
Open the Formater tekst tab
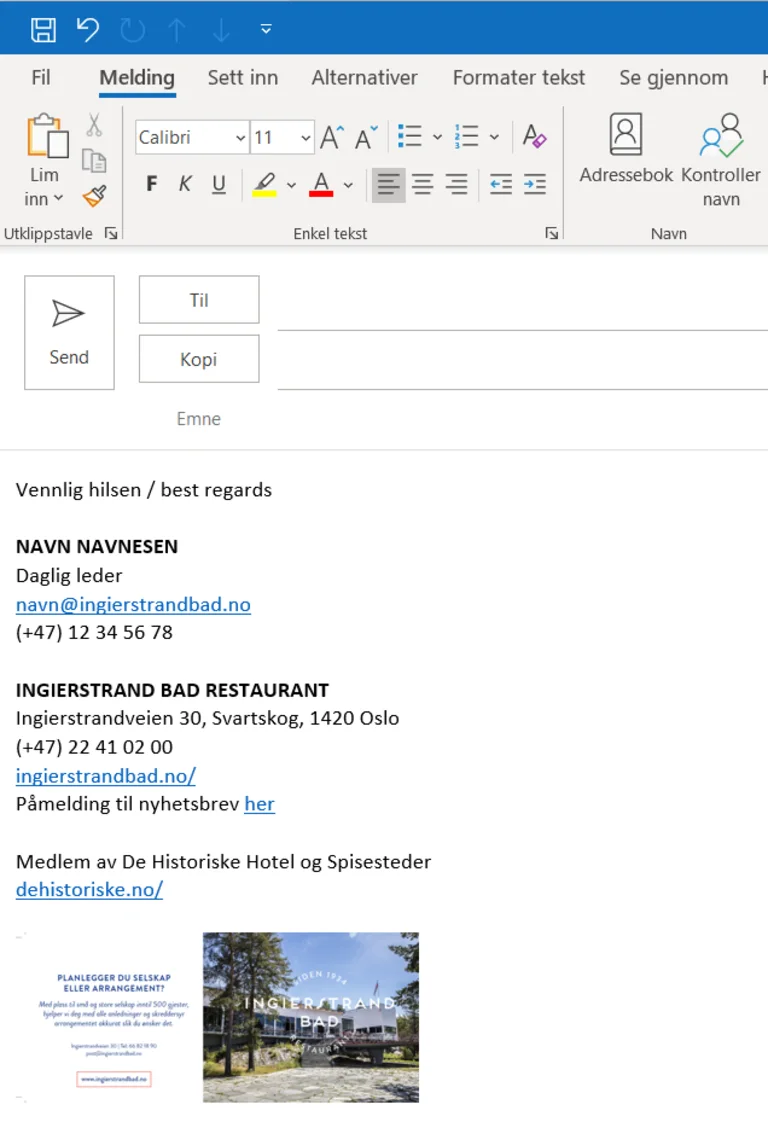coord(518,78)
